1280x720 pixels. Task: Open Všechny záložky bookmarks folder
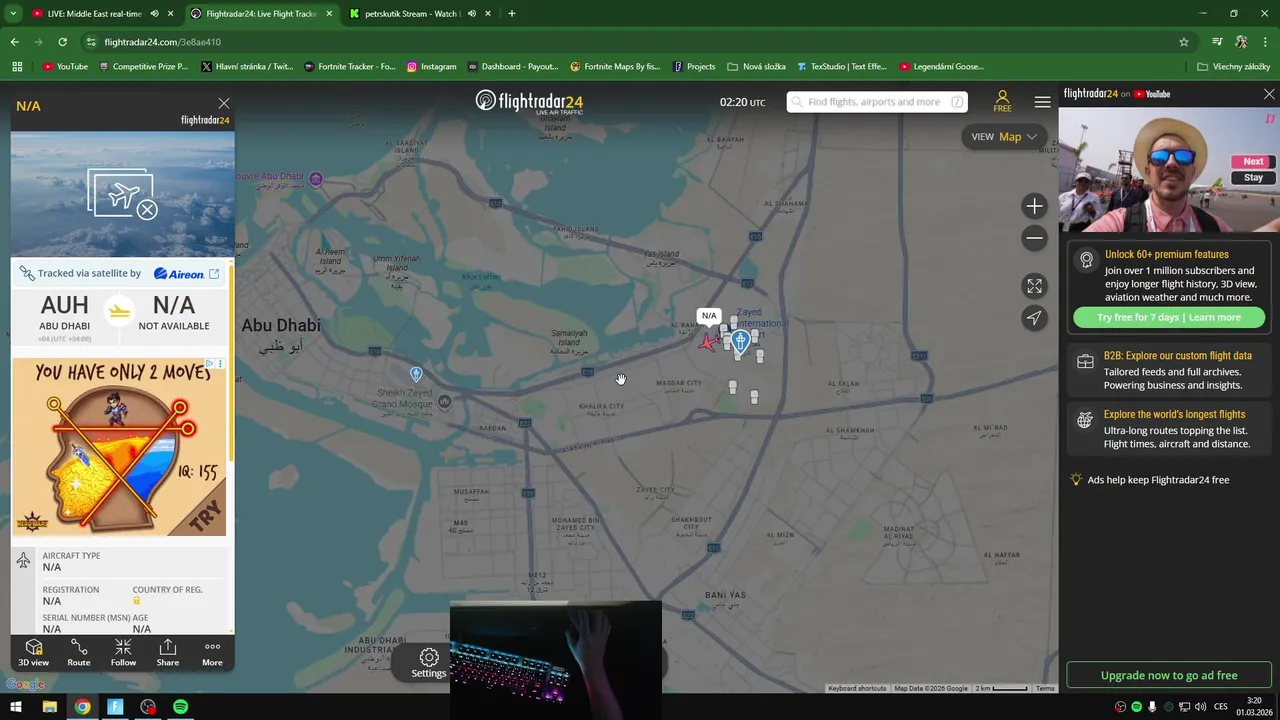coord(1233,67)
